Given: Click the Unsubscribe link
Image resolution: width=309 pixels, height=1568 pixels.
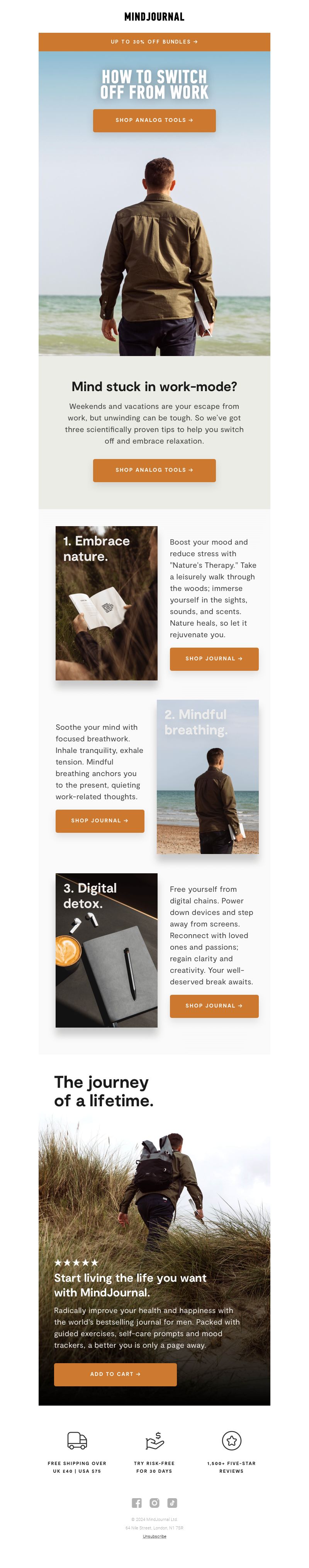Looking at the screenshot, I should coord(154,1536).
